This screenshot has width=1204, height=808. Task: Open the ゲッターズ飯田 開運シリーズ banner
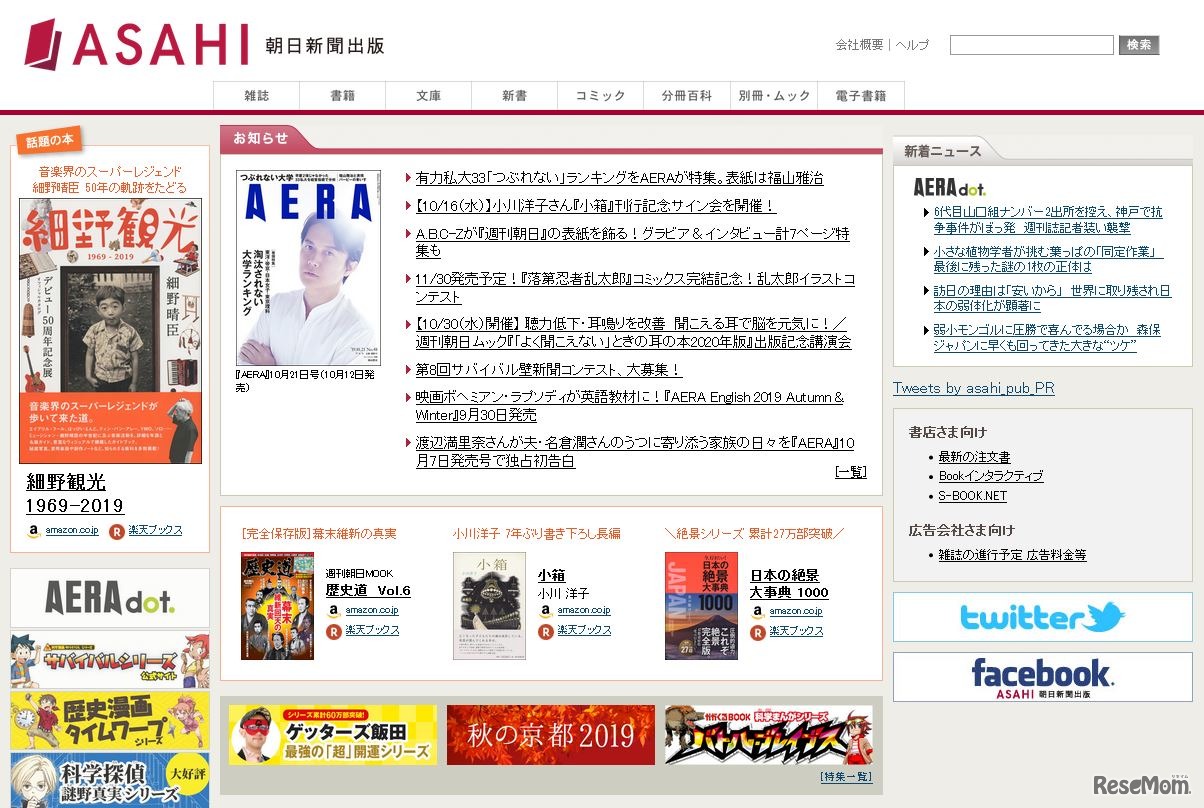(x=333, y=735)
